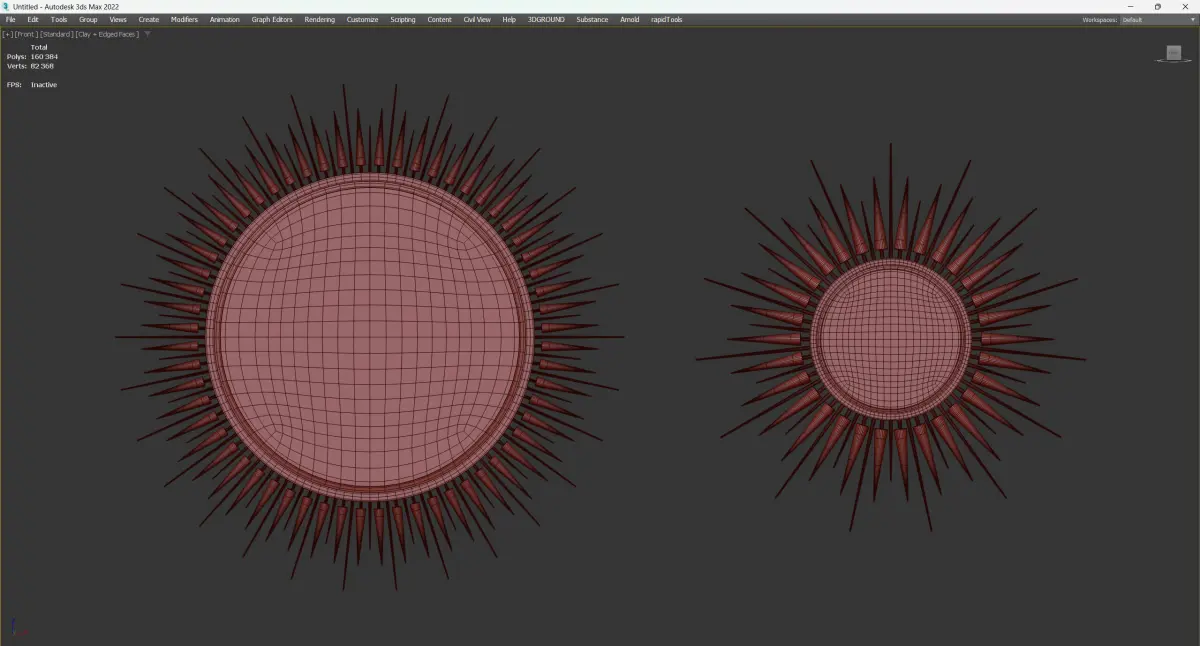Open the 3DGROUND menu
This screenshot has height=646, width=1200.
(546, 19)
